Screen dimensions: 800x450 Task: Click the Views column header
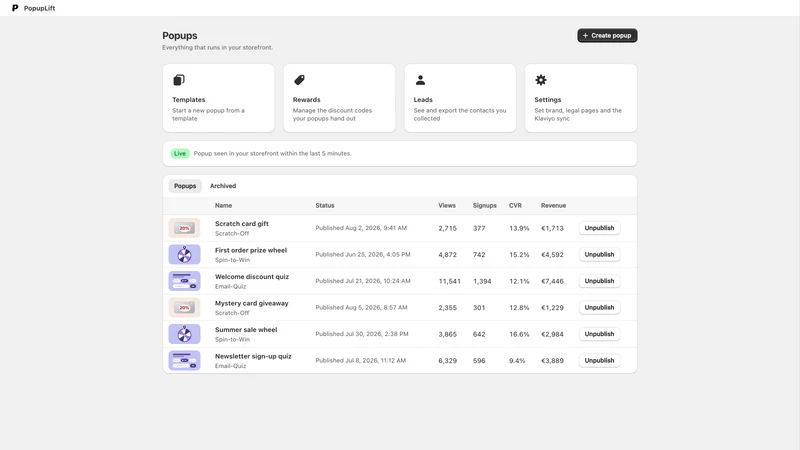point(447,206)
